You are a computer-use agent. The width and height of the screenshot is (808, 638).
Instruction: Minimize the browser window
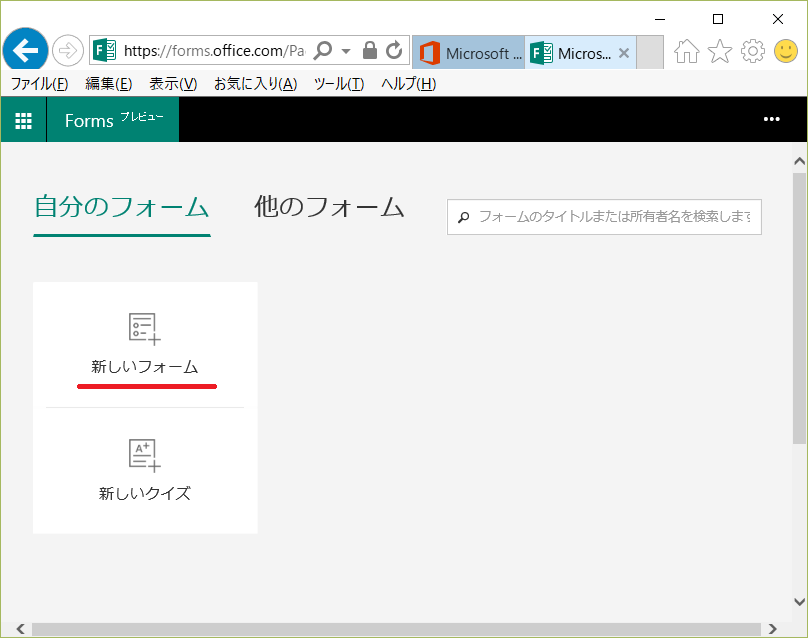pos(660,20)
